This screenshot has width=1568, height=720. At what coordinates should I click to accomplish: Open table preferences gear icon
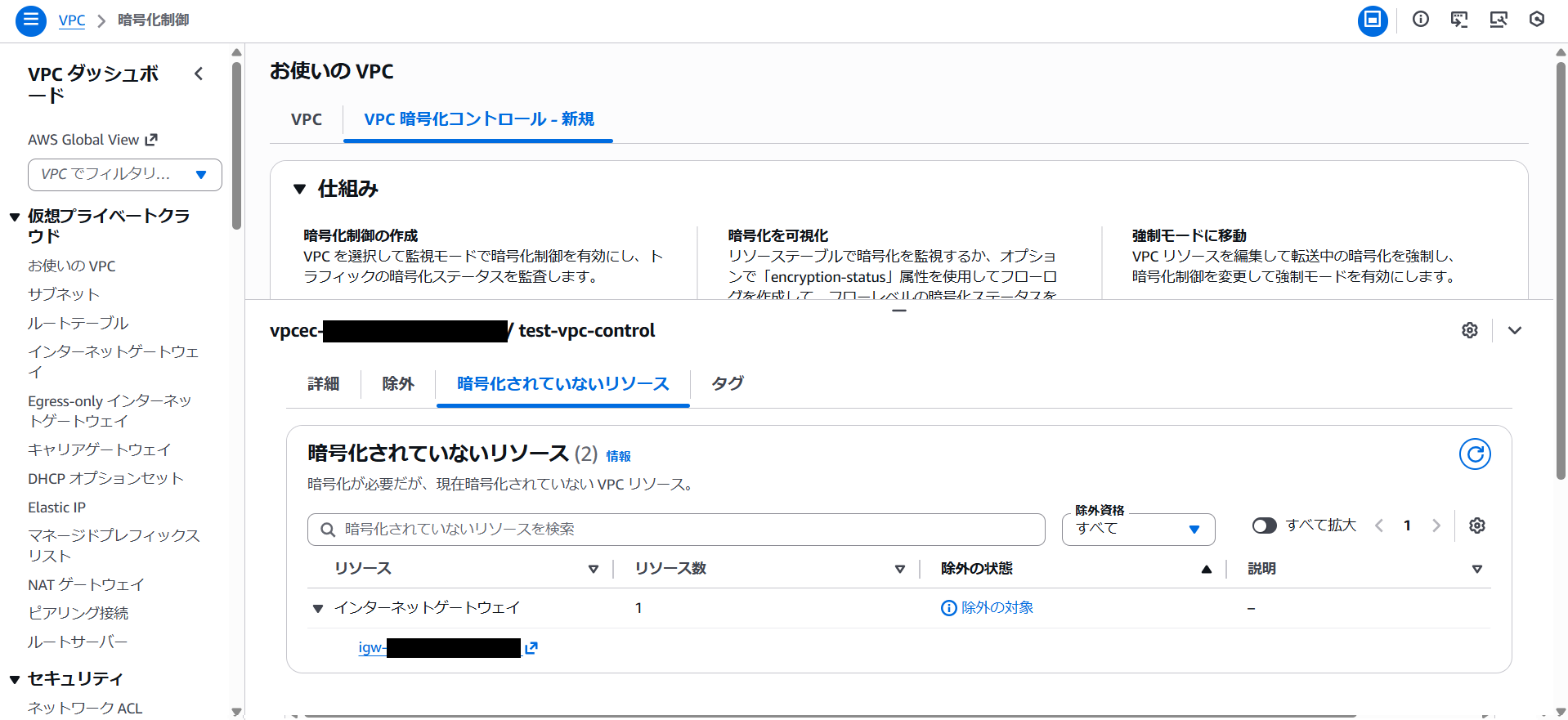(x=1477, y=525)
